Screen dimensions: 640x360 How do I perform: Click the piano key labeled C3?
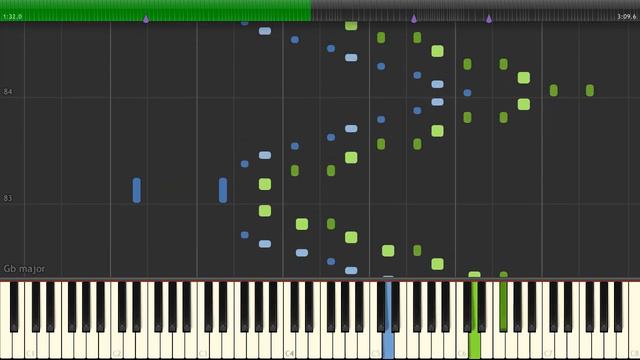pyautogui.click(x=203, y=345)
